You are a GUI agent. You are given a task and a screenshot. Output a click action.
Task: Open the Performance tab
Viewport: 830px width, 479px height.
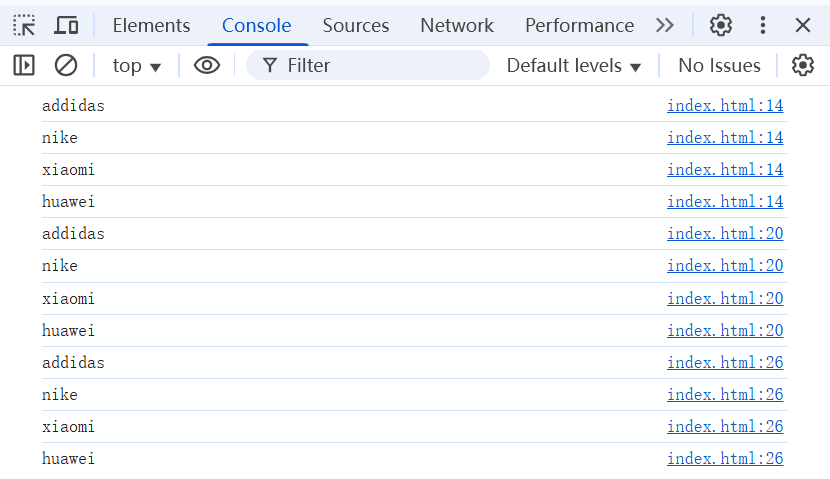point(579,25)
